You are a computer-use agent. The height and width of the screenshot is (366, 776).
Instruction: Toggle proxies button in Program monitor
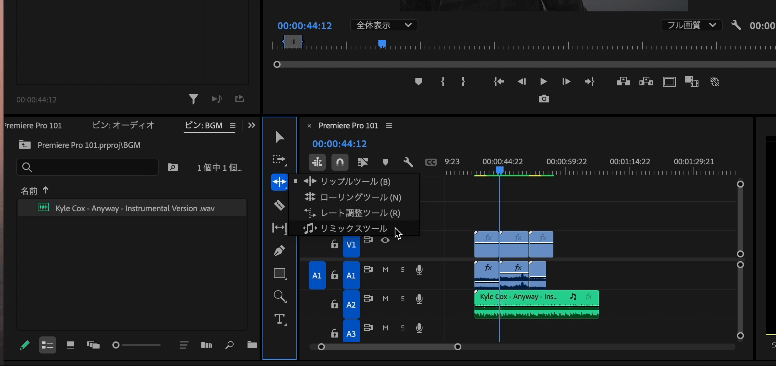point(715,82)
